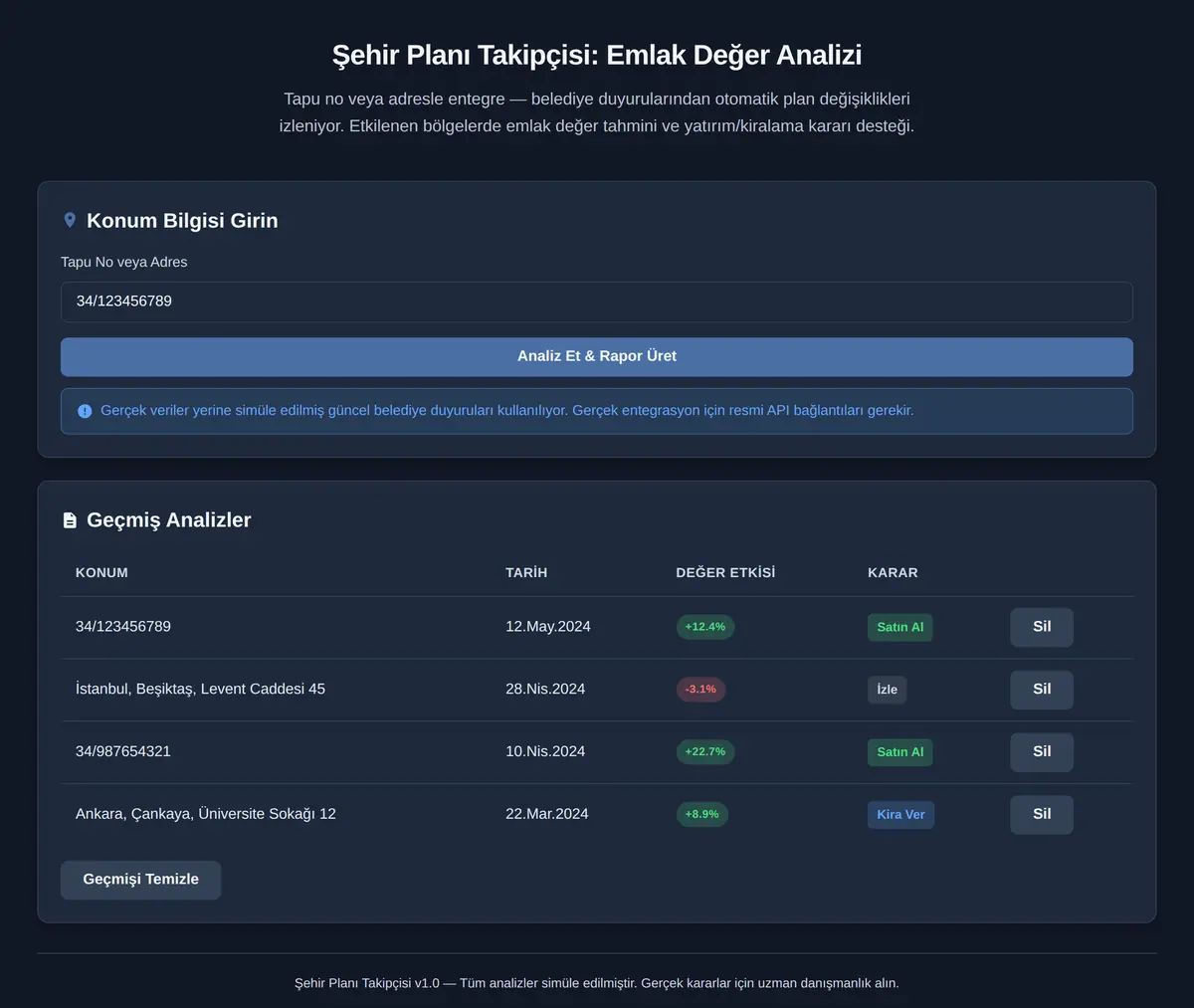Viewport: 1194px width, 1008px height.
Task: Select İstanbul, Beşiktaş, Levent Caddesi 45 cell
Action: (x=200, y=690)
